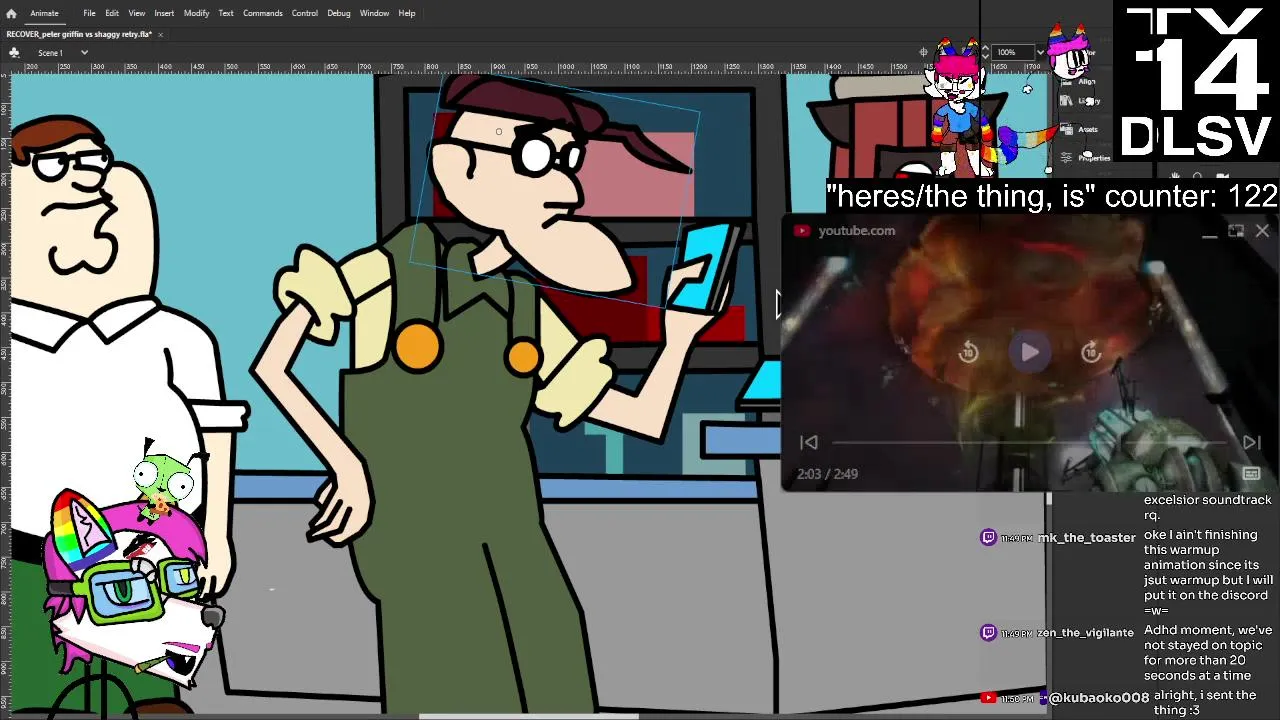Skip forward 10 seconds in mini player
1280x720 pixels.
click(x=1091, y=352)
